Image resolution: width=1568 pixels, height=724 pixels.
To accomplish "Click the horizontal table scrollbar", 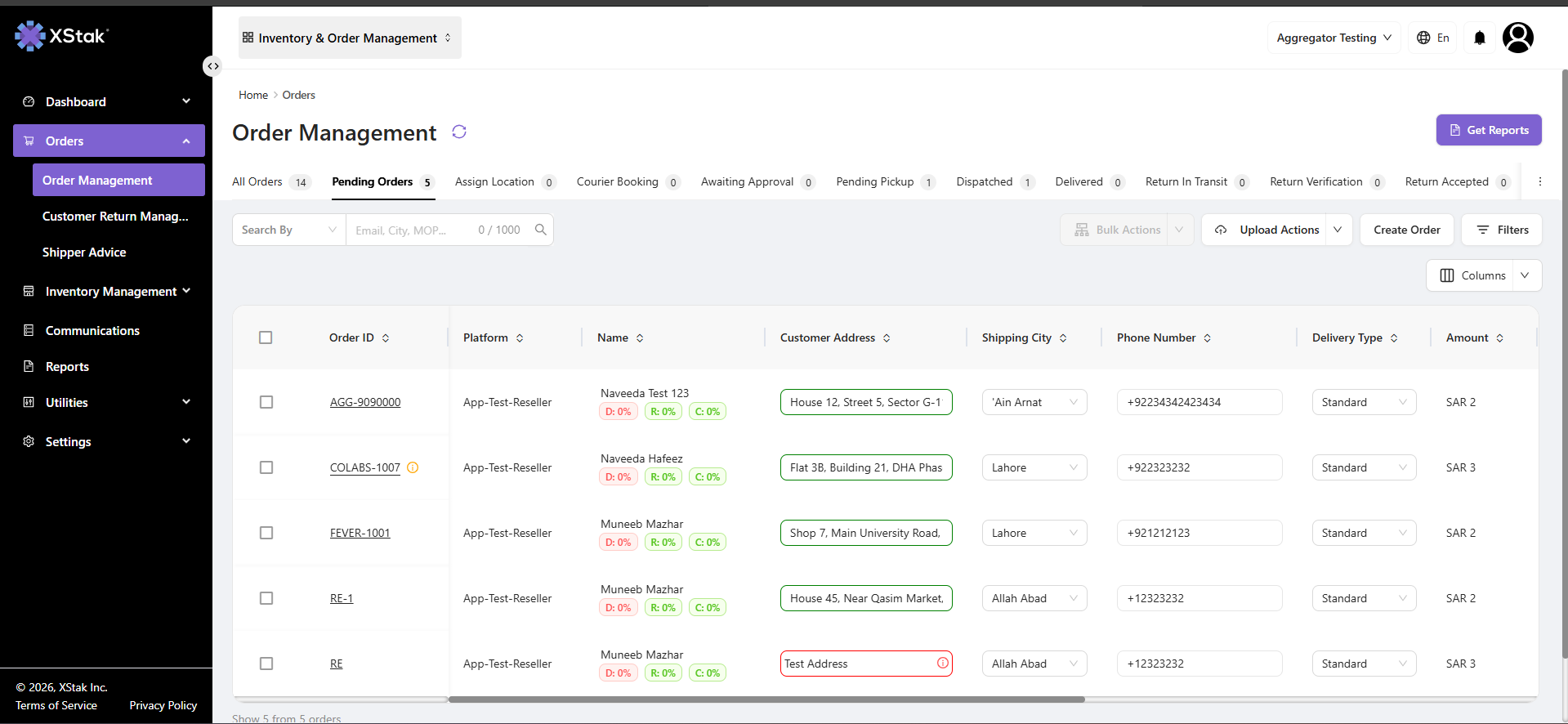I will click(x=766, y=699).
